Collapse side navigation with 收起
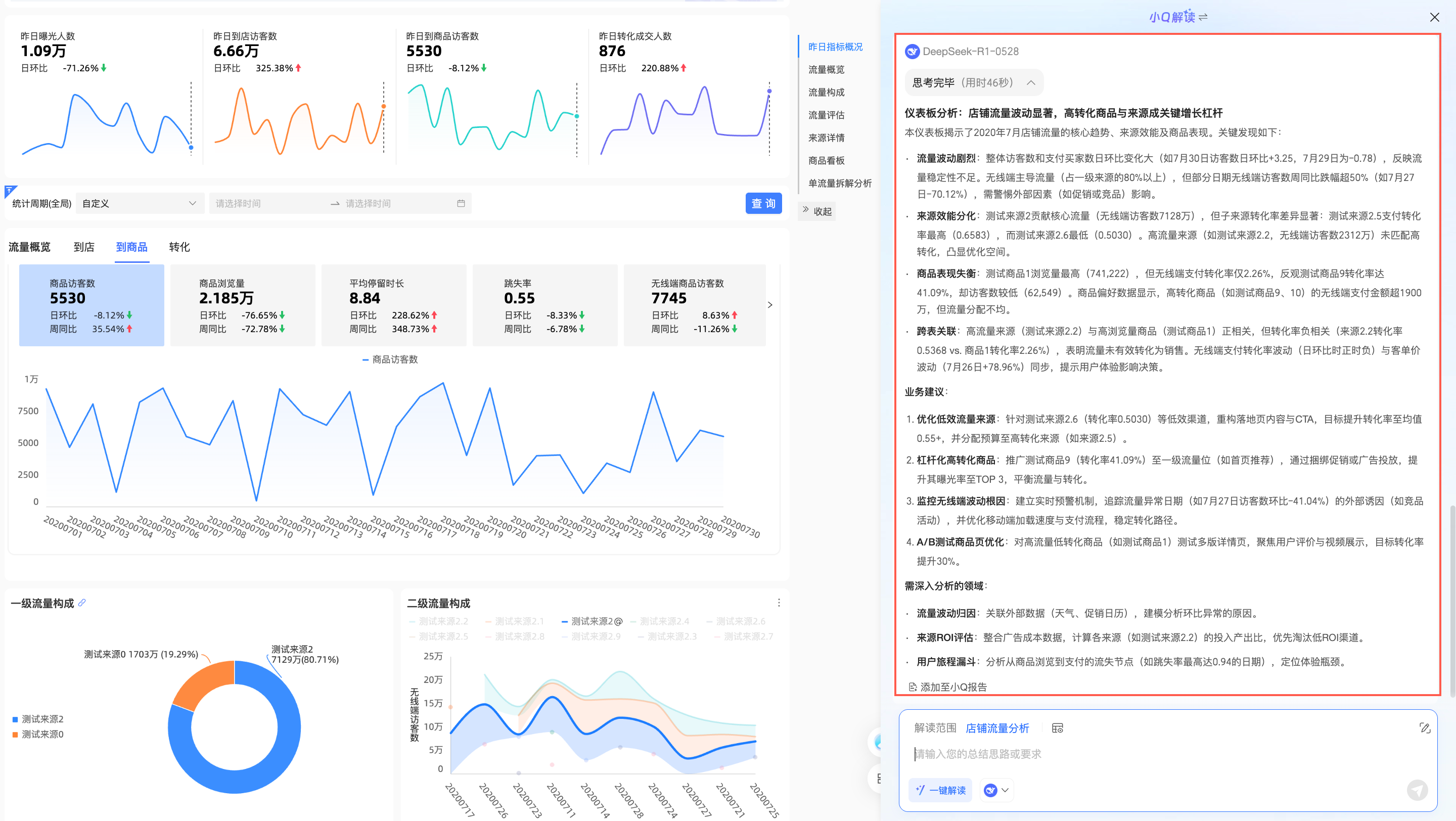Viewport: 1456px width, 821px height. [817, 211]
